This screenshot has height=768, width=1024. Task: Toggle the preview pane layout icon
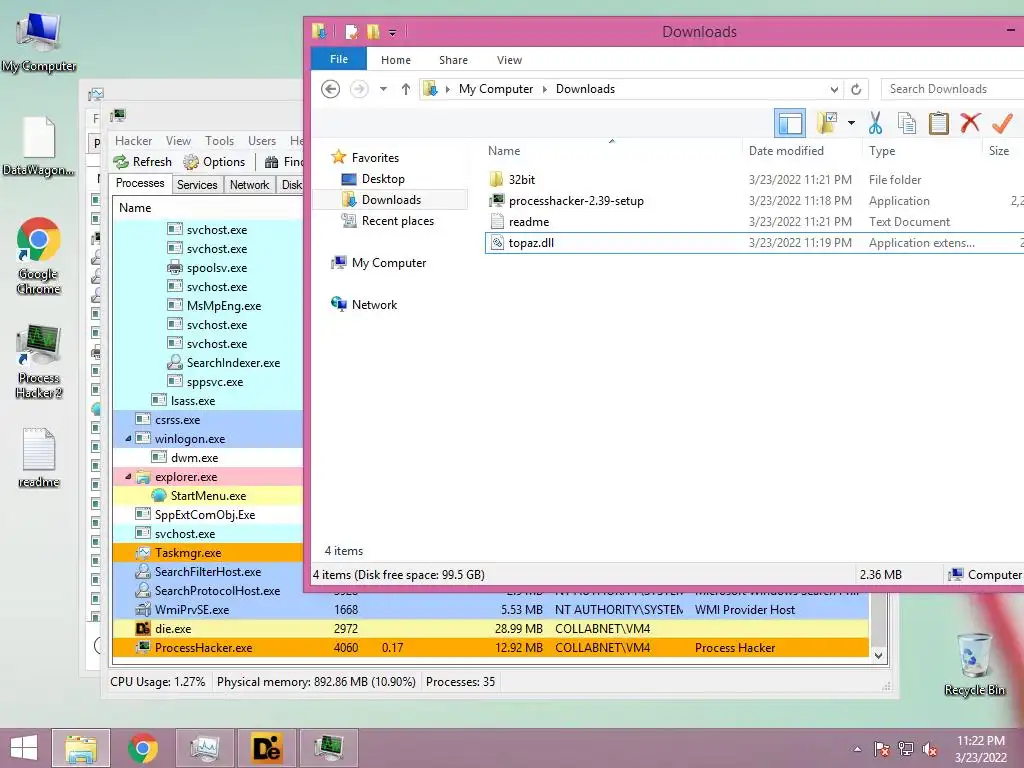(x=790, y=123)
